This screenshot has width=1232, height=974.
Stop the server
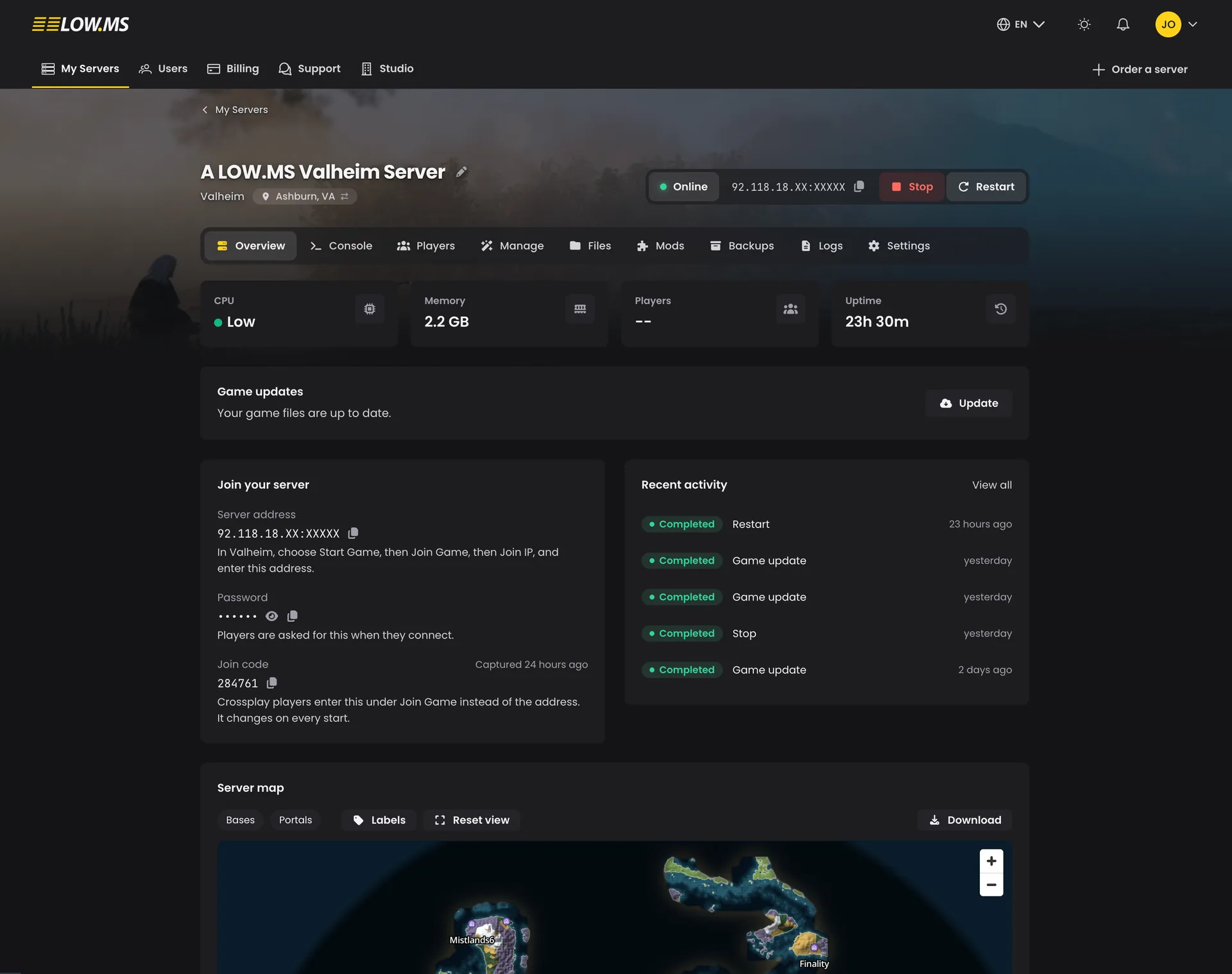pos(911,187)
